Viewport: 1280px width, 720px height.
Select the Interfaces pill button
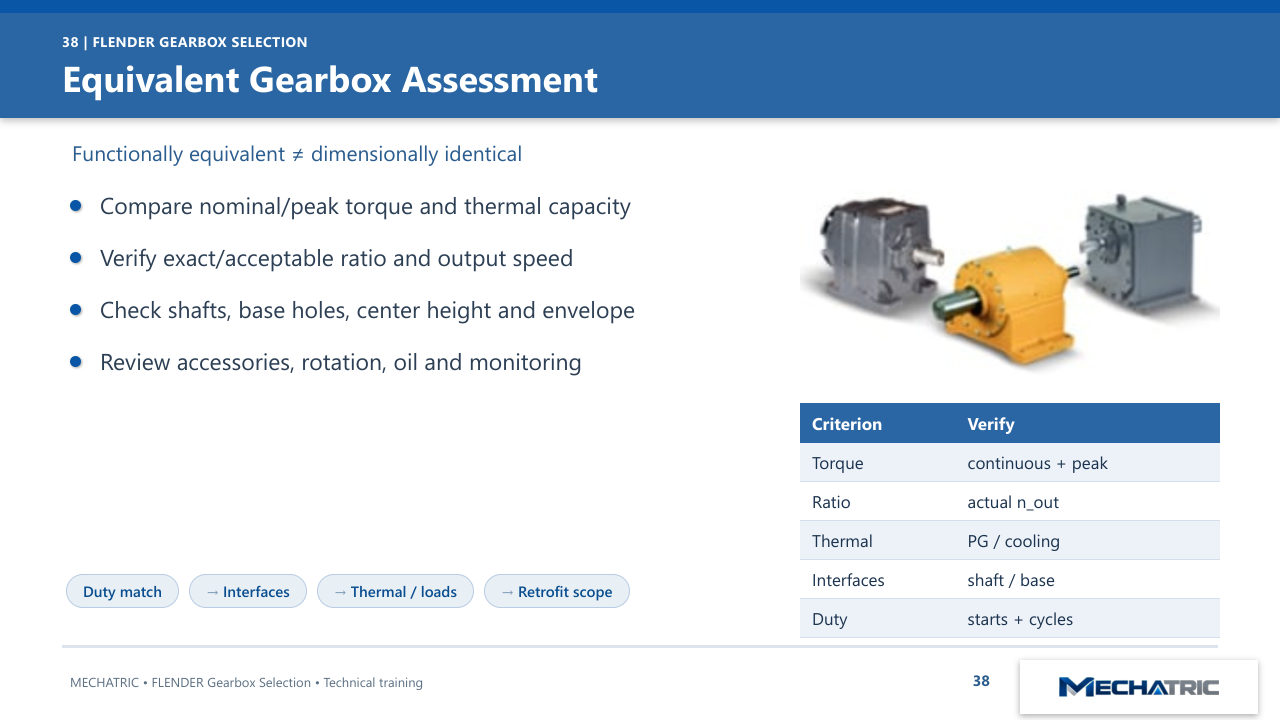[248, 591]
